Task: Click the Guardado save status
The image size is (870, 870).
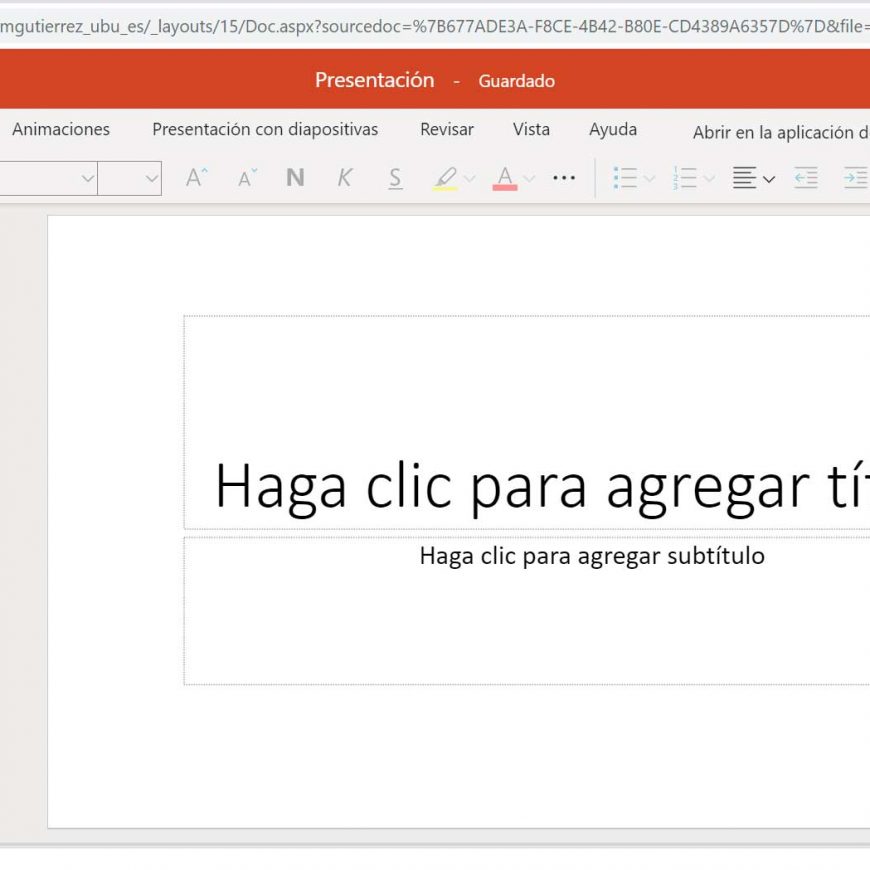Action: (x=517, y=81)
